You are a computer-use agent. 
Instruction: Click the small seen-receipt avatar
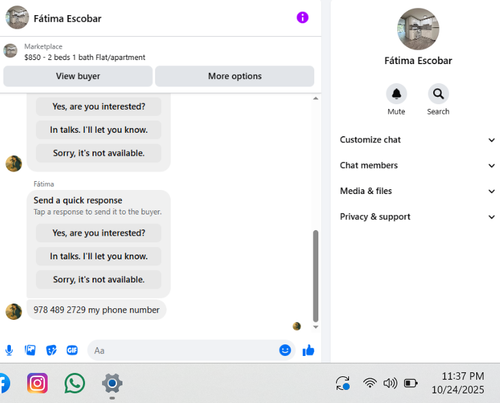(x=296, y=326)
